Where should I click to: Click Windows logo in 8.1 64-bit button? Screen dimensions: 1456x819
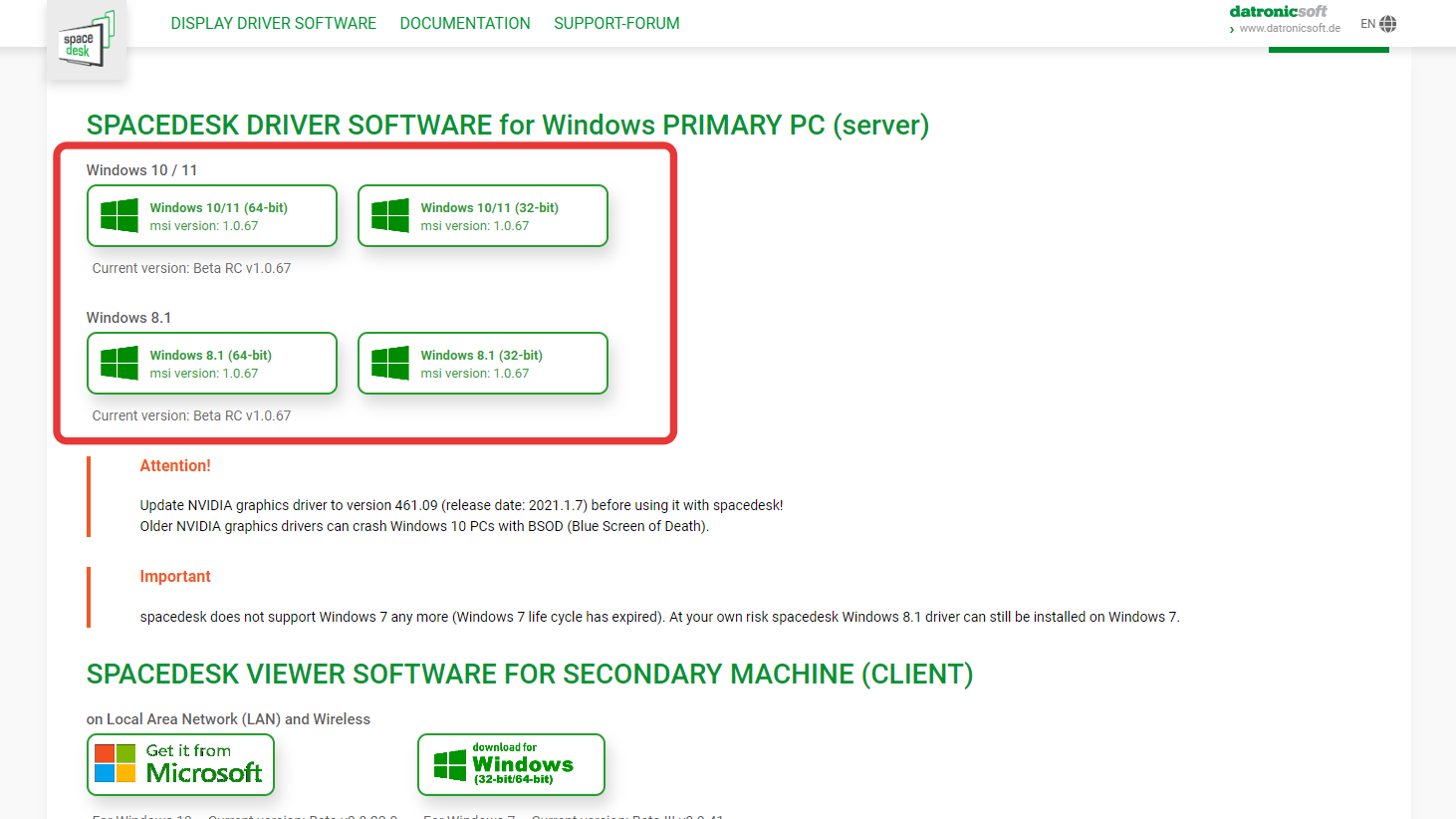pyautogui.click(x=120, y=363)
